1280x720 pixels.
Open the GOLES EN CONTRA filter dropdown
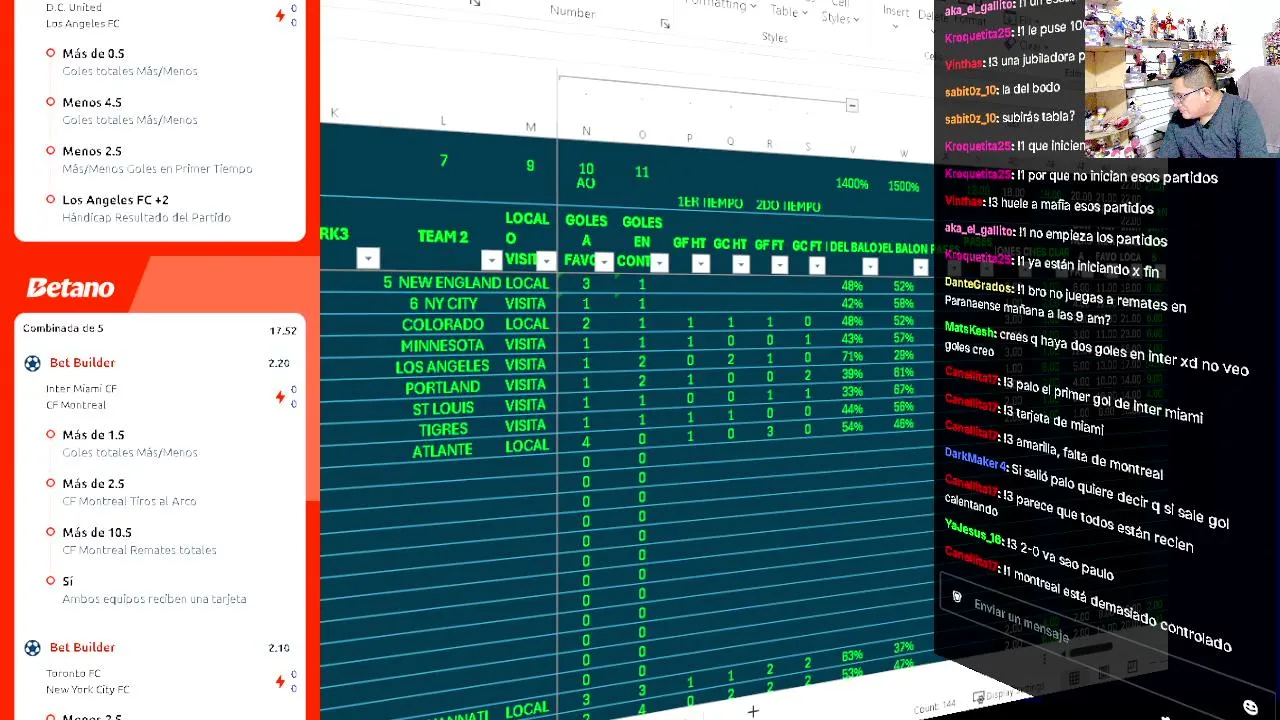click(659, 263)
